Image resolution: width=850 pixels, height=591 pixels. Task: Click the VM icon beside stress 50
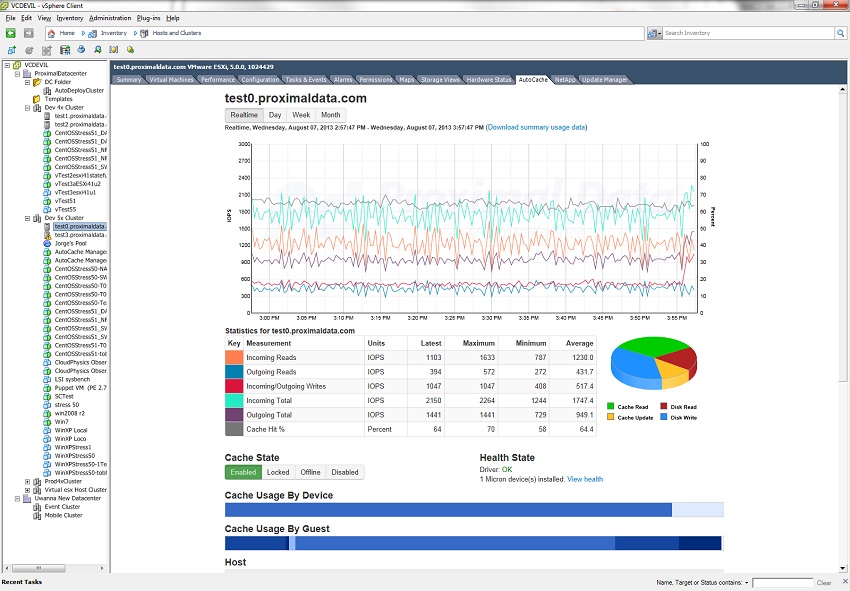(47, 405)
